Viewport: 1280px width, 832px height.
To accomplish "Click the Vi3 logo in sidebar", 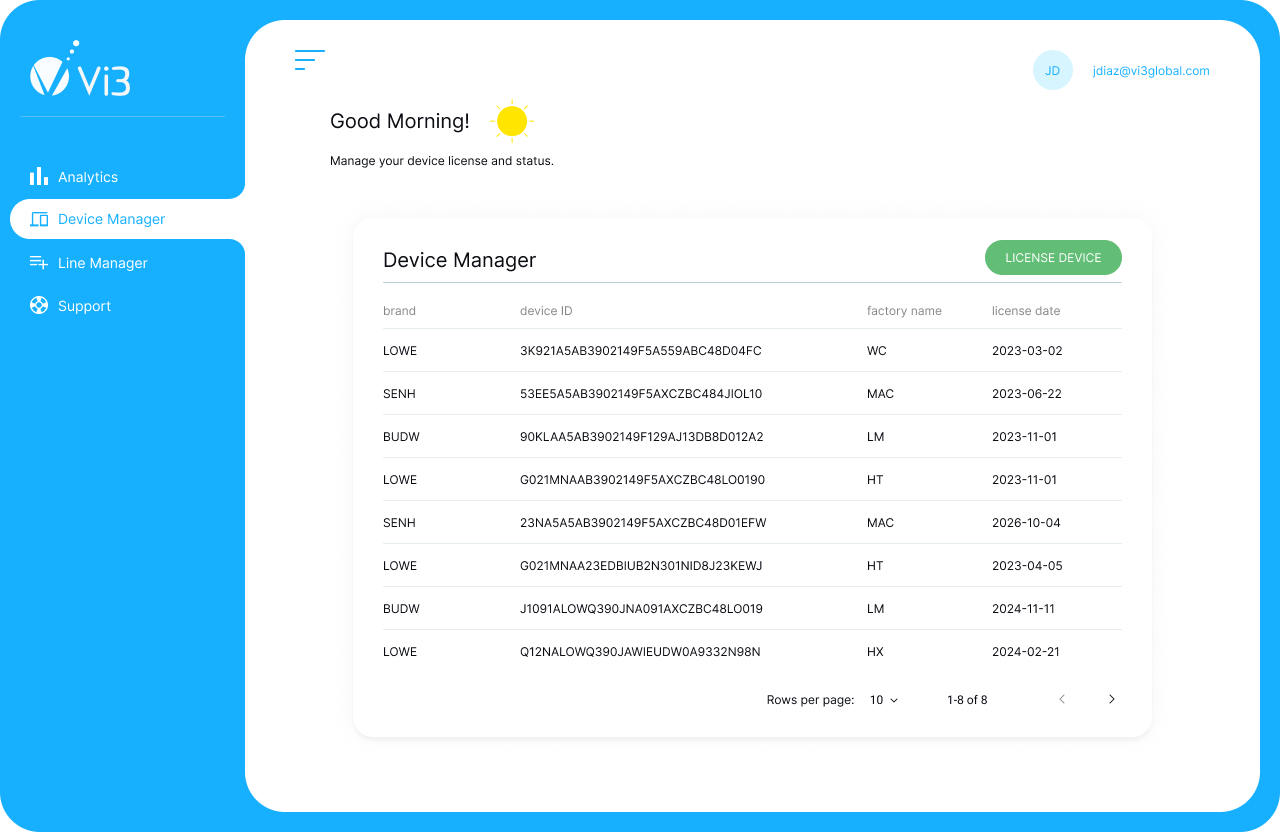I will (80, 69).
